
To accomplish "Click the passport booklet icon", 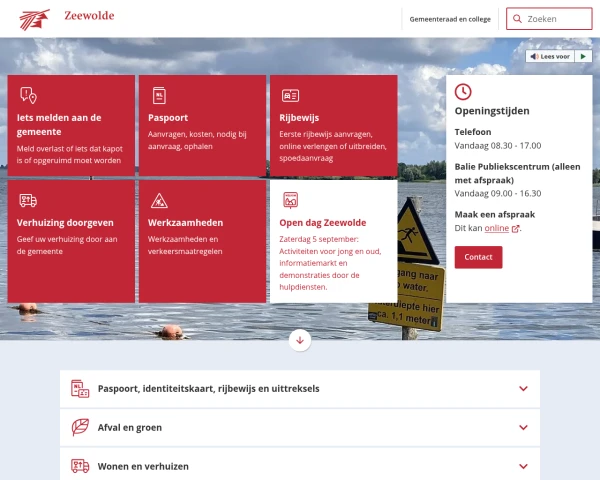I will pyautogui.click(x=159, y=95).
